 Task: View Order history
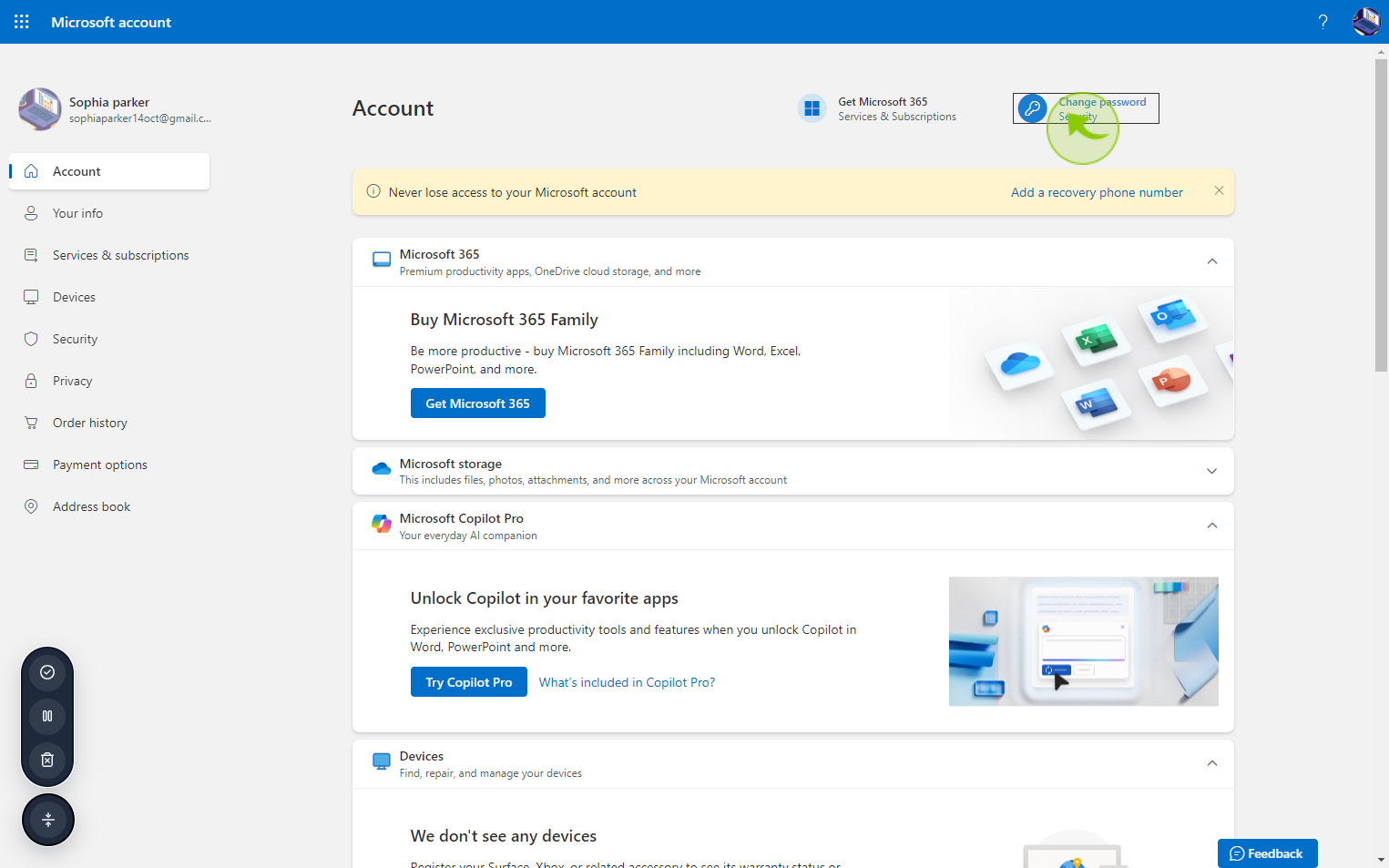coord(109,423)
